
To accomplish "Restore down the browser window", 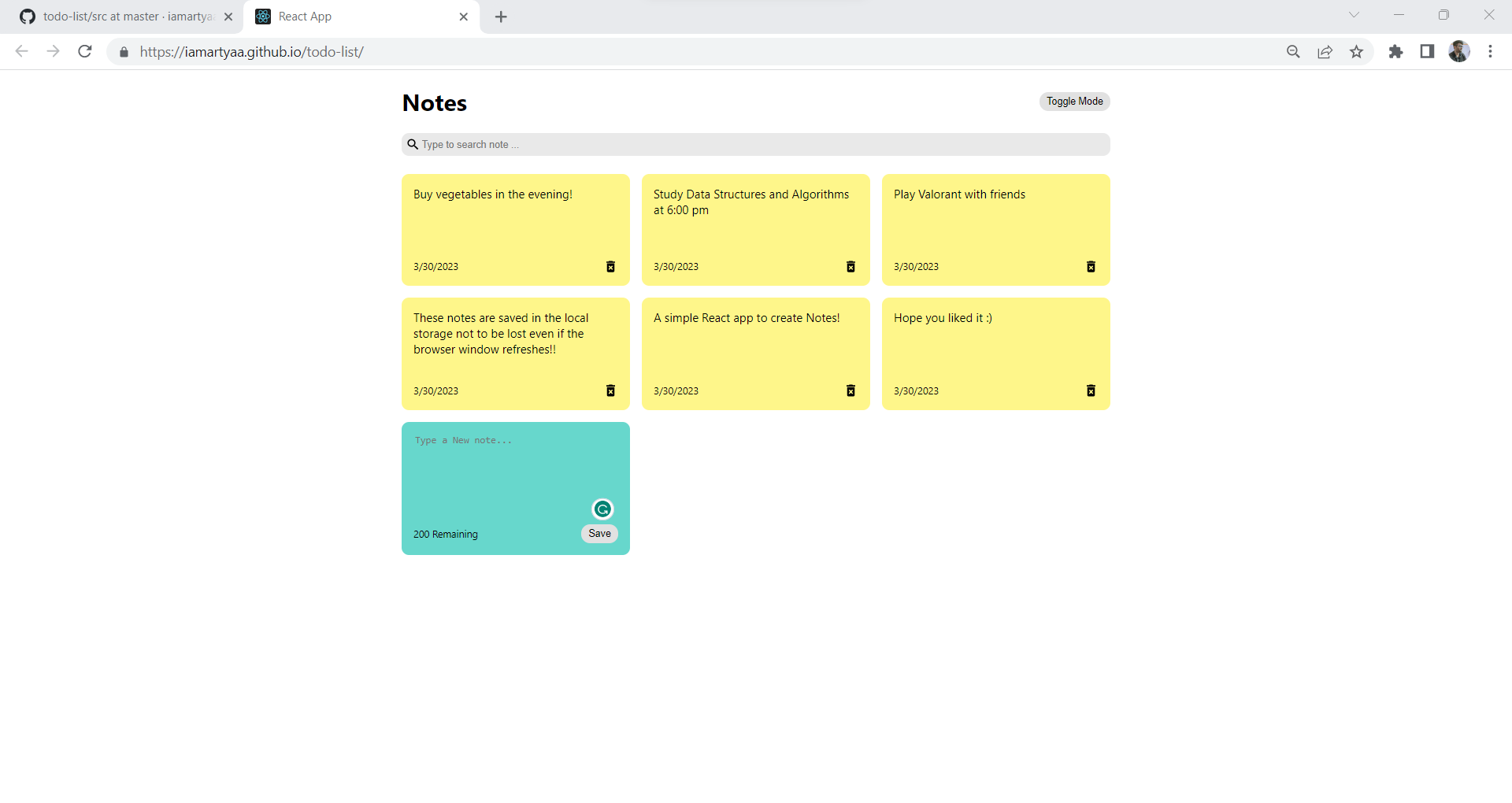I will point(1443,15).
